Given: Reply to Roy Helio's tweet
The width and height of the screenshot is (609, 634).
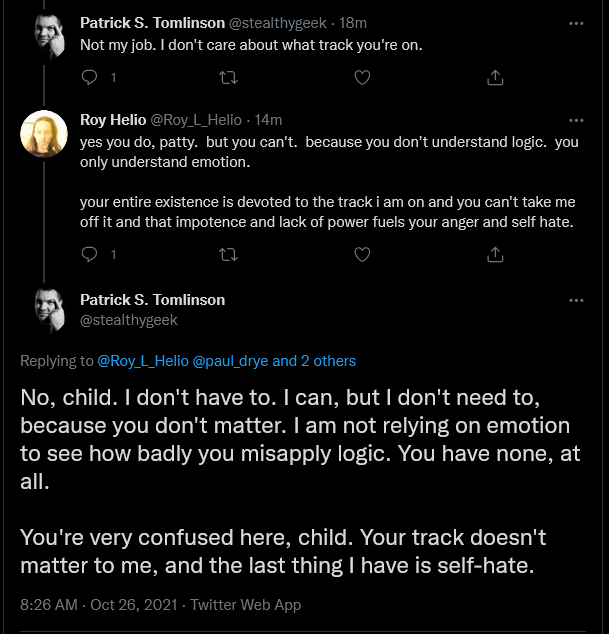Looking at the screenshot, I should point(89,254).
